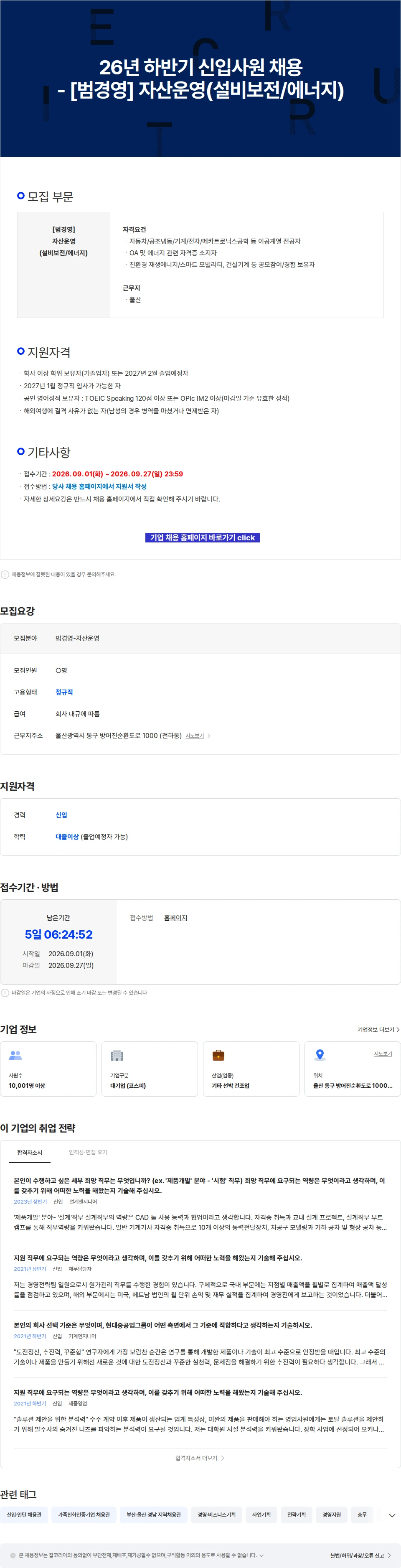Click the chevron arrow after 기업정보 더보기
Screen dimensions: 401x1568
pos(398,1029)
